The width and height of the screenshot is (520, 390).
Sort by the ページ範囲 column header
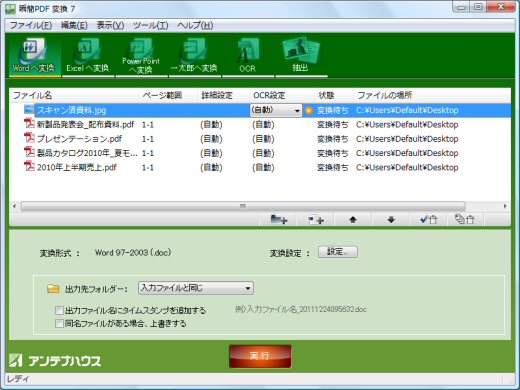168,95
